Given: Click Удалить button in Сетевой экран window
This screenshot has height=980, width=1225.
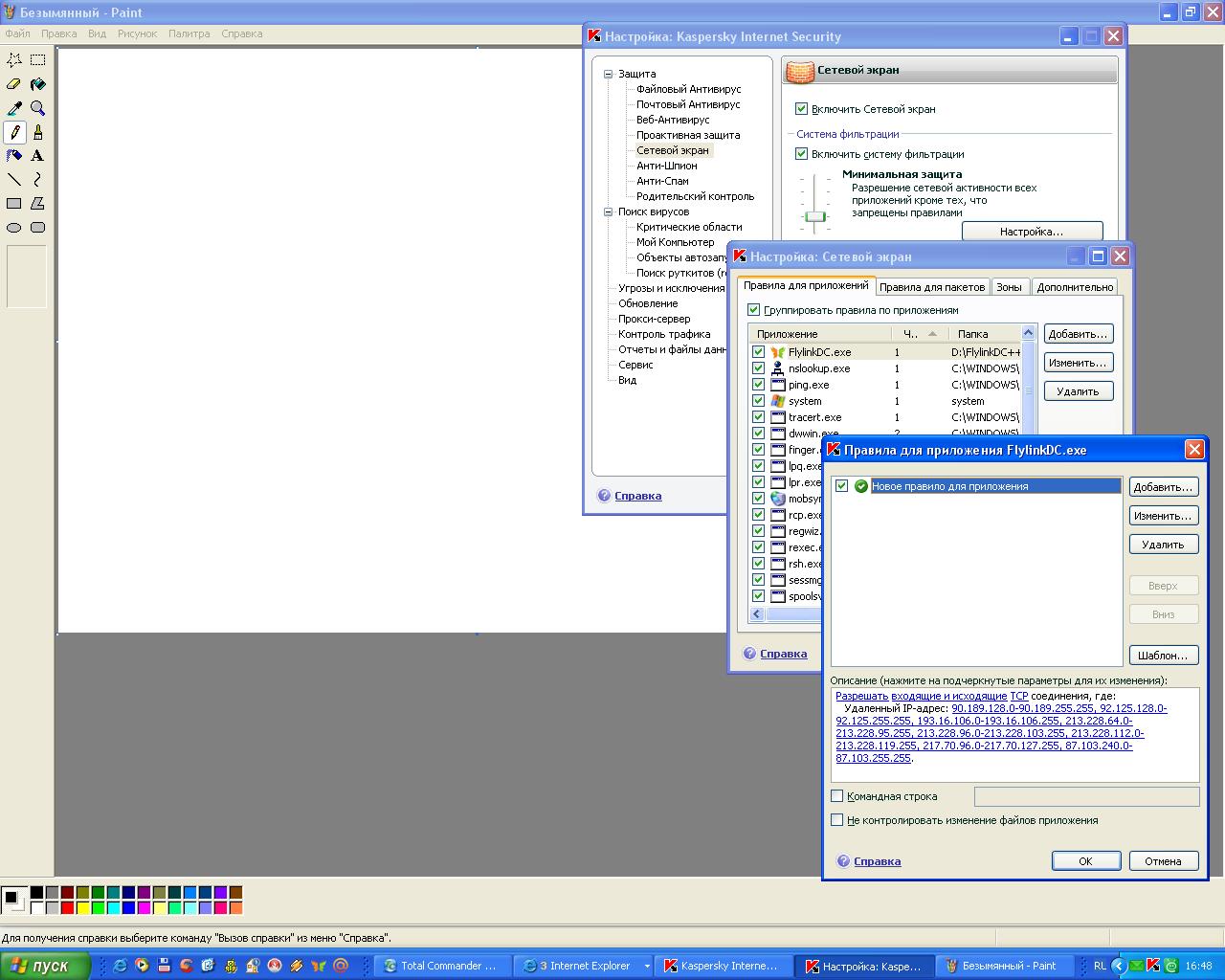Looking at the screenshot, I should [1078, 391].
